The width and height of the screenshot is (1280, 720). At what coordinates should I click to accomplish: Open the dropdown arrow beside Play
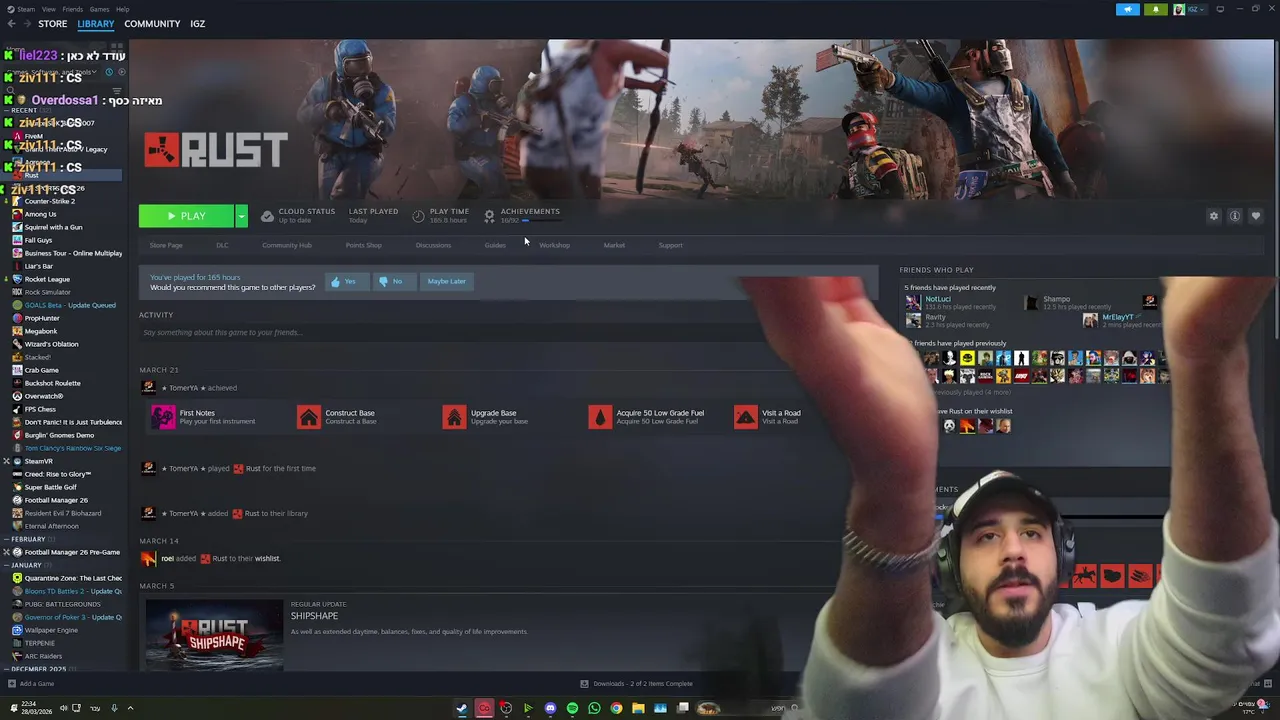point(241,216)
